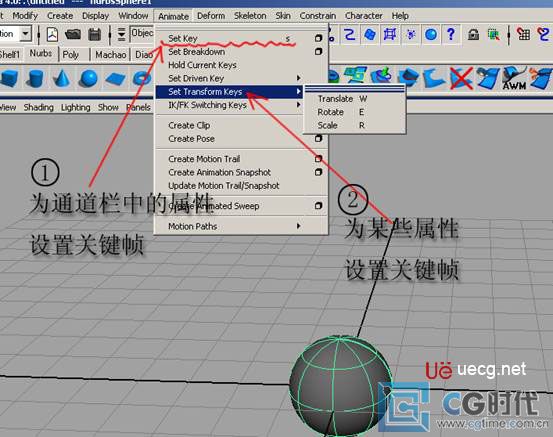
Task: Select Scale in the Set Transform Keys submenu
Action: (x=354, y=126)
